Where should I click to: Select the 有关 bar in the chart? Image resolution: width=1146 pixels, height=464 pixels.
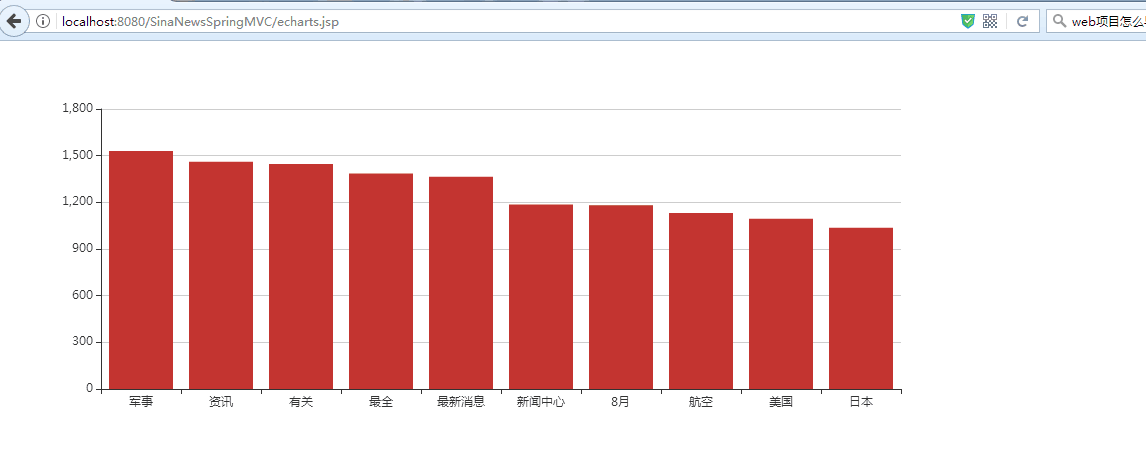pos(301,277)
